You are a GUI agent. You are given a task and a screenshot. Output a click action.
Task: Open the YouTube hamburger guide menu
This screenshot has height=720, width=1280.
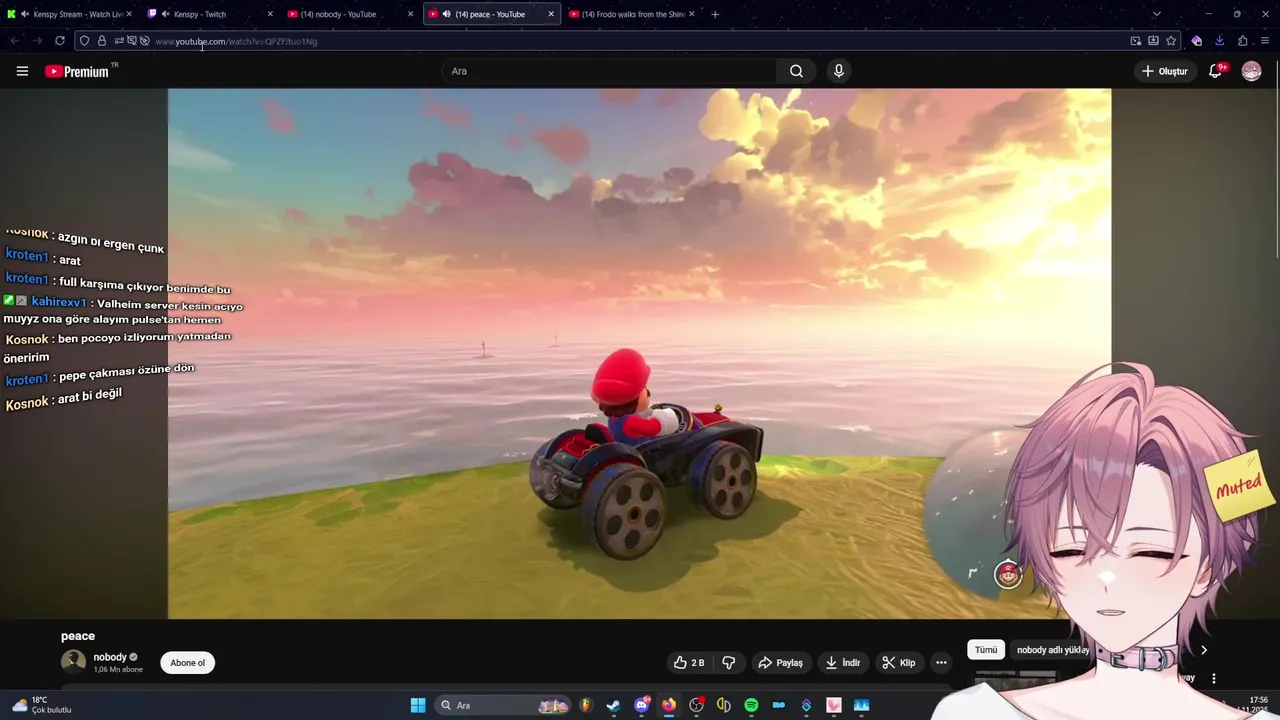[x=22, y=71]
